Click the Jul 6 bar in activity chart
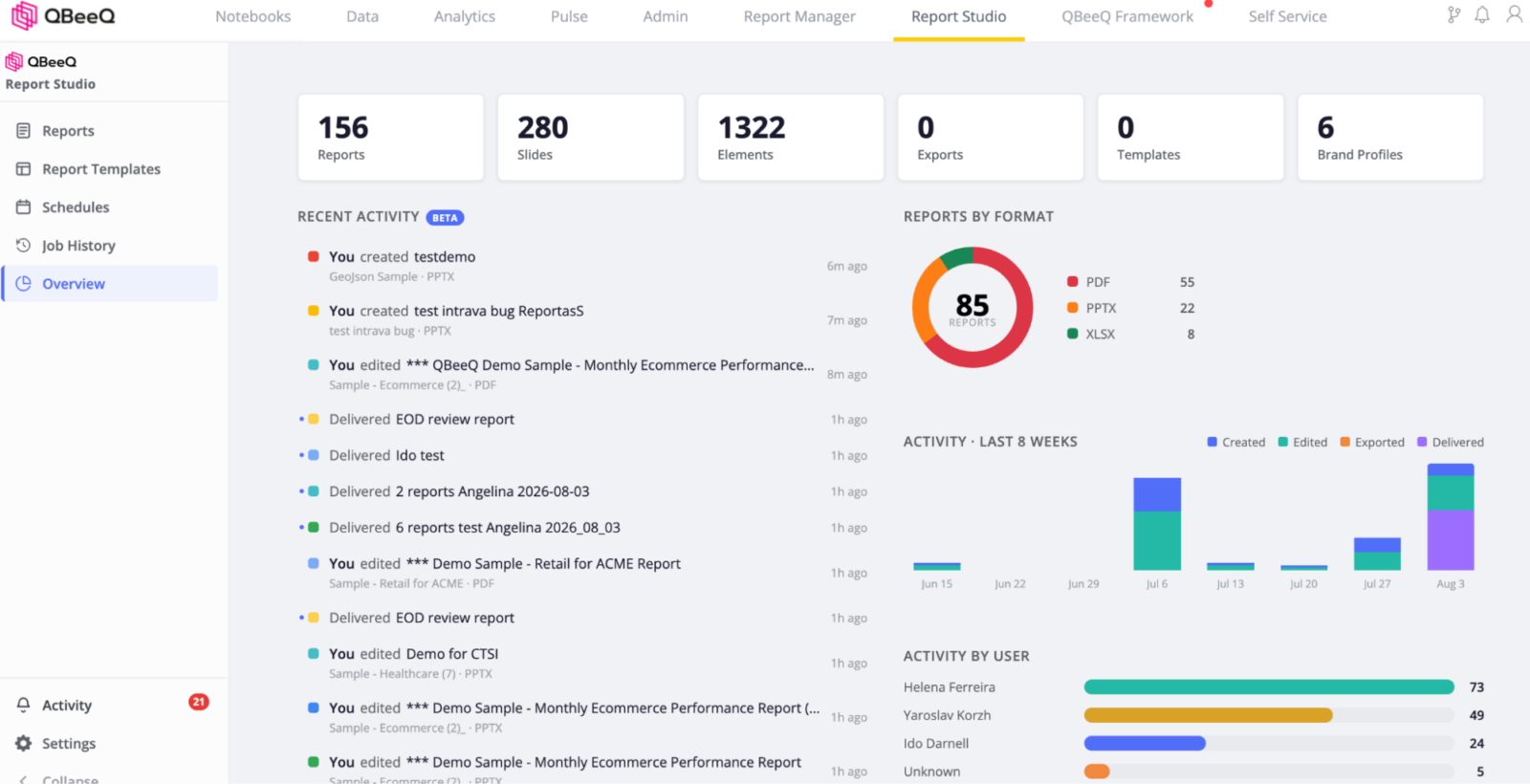The image size is (1530, 784). click(x=1157, y=524)
